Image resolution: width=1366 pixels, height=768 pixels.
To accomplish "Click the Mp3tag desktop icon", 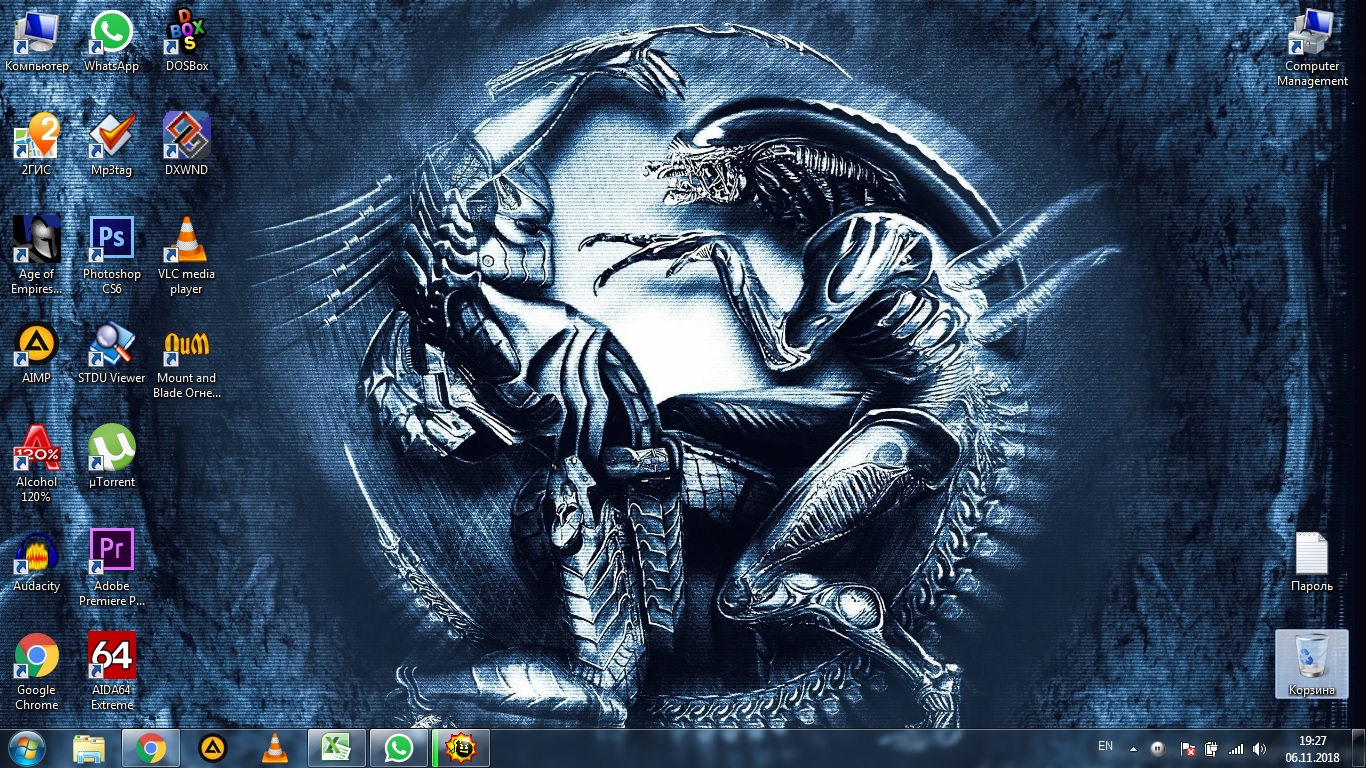I will pos(112,145).
